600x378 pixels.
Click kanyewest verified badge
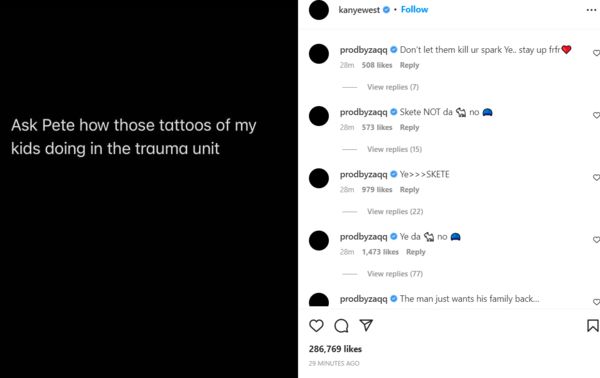(x=386, y=10)
